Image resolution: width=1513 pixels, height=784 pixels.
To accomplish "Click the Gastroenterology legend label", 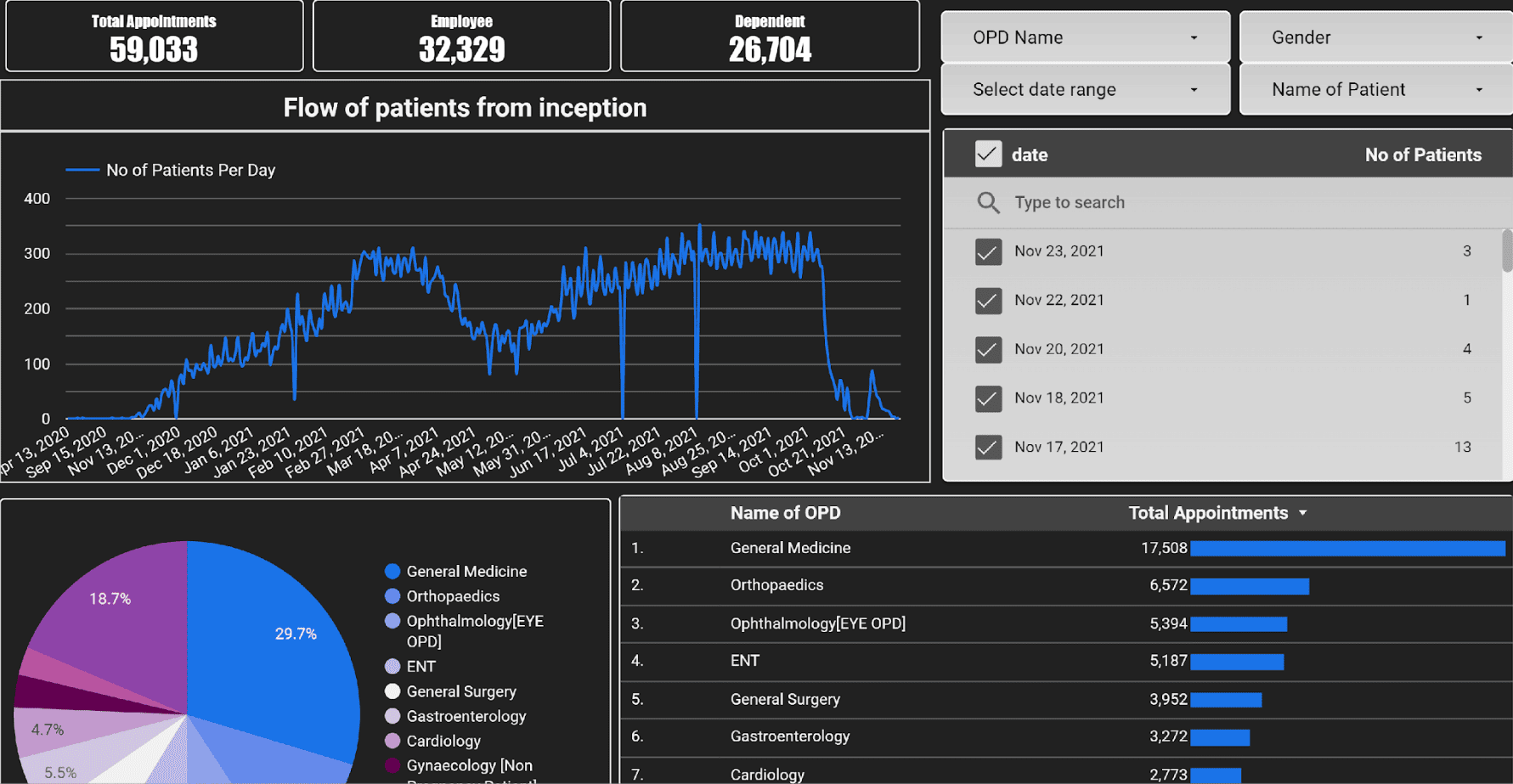I will (466, 716).
